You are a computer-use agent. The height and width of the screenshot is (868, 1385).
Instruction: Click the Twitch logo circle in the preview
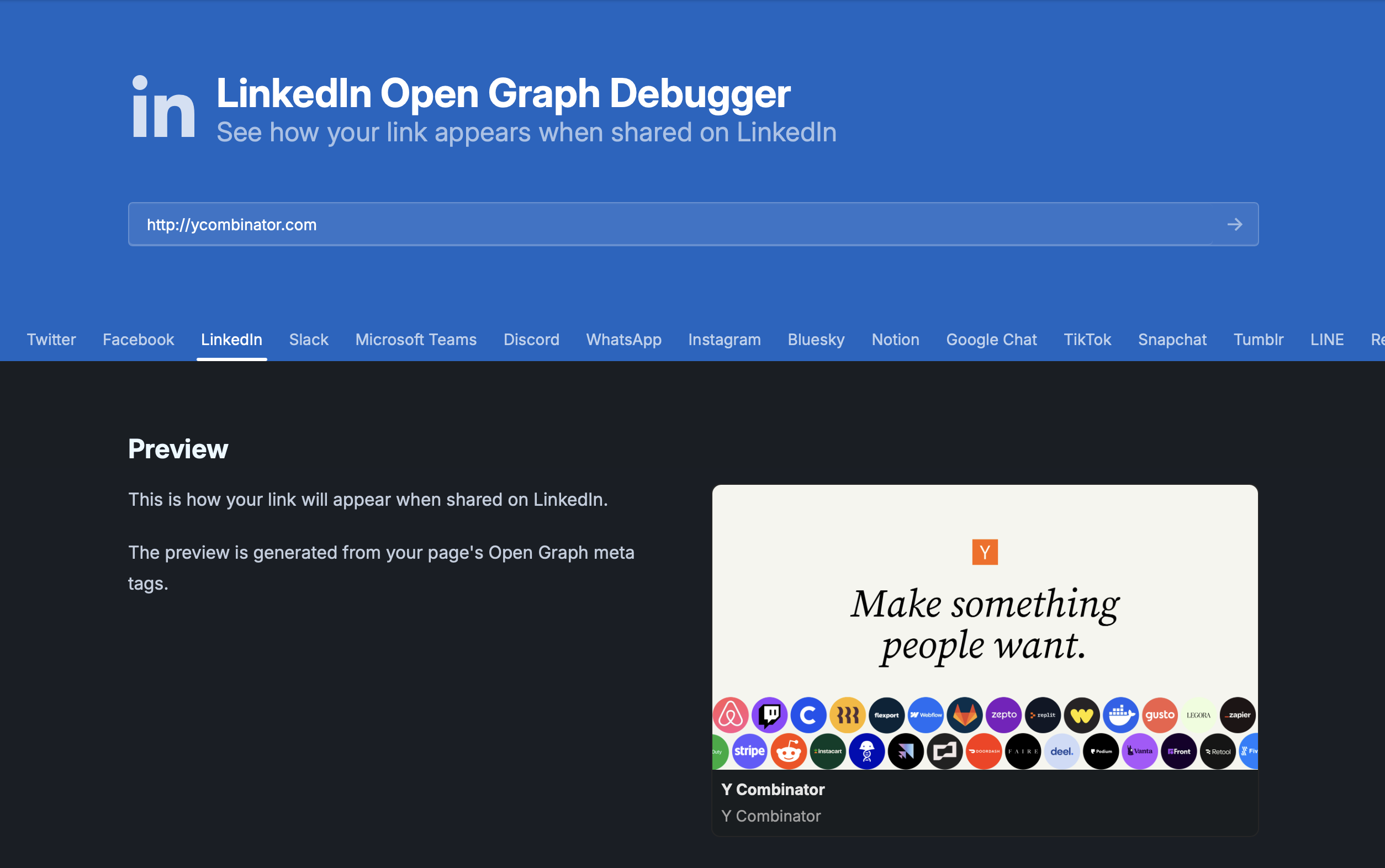pyautogui.click(x=769, y=714)
